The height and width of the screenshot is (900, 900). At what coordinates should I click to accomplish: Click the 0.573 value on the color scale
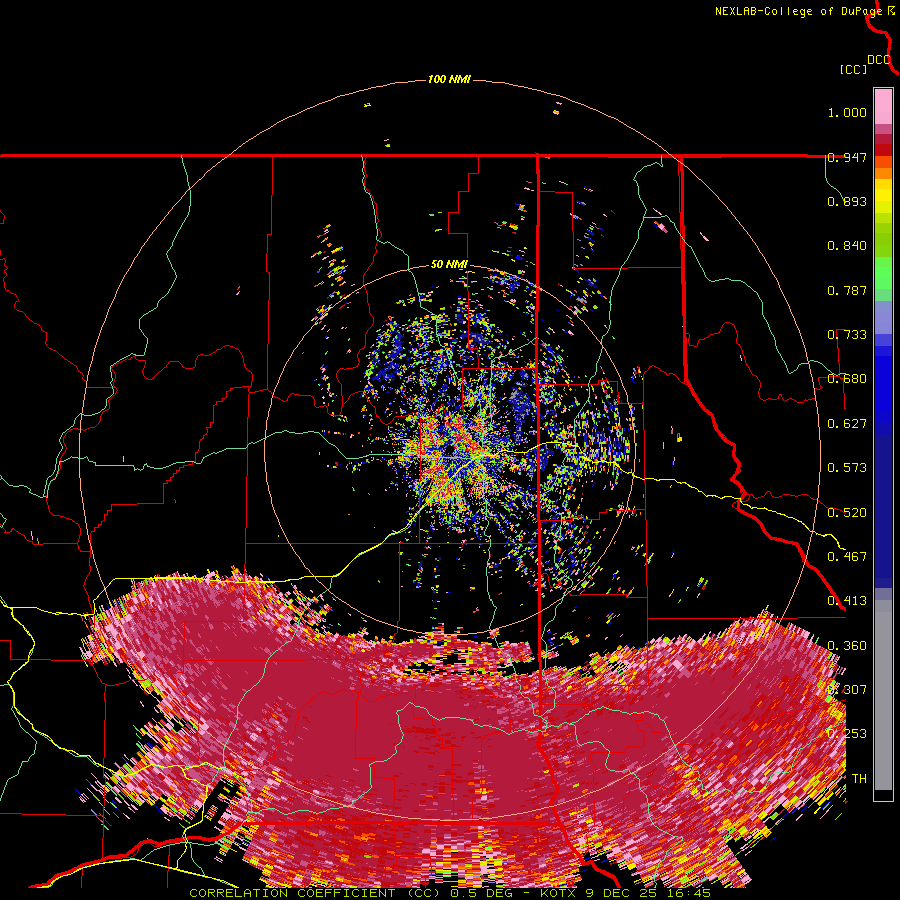coord(847,468)
